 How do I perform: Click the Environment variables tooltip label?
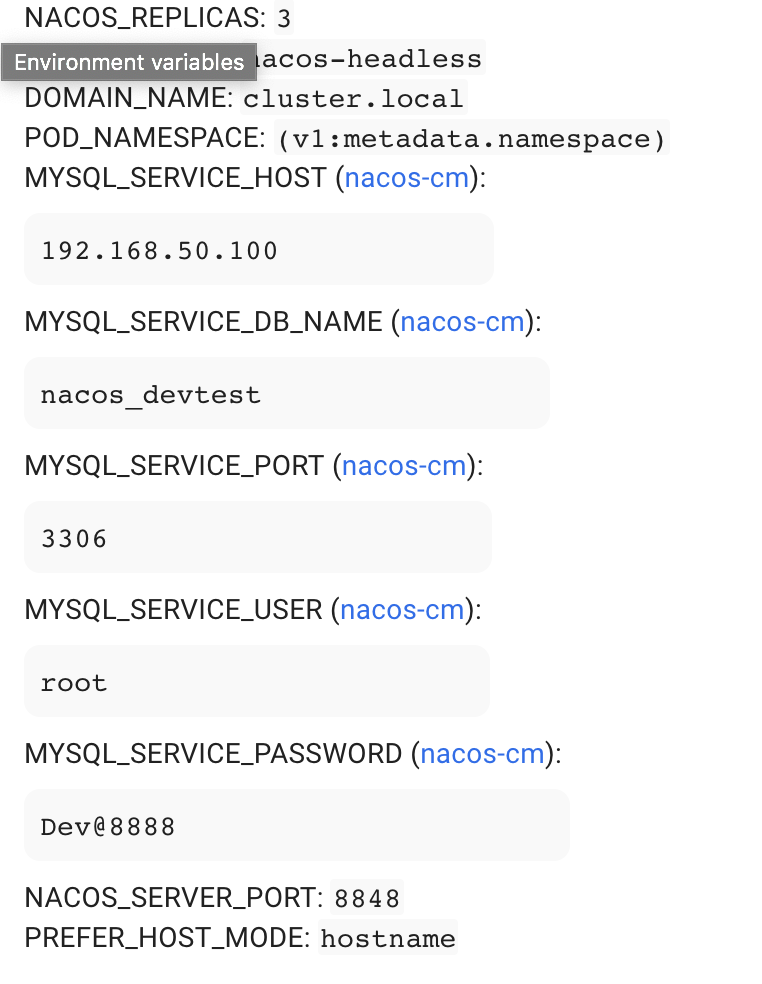[x=128, y=62]
